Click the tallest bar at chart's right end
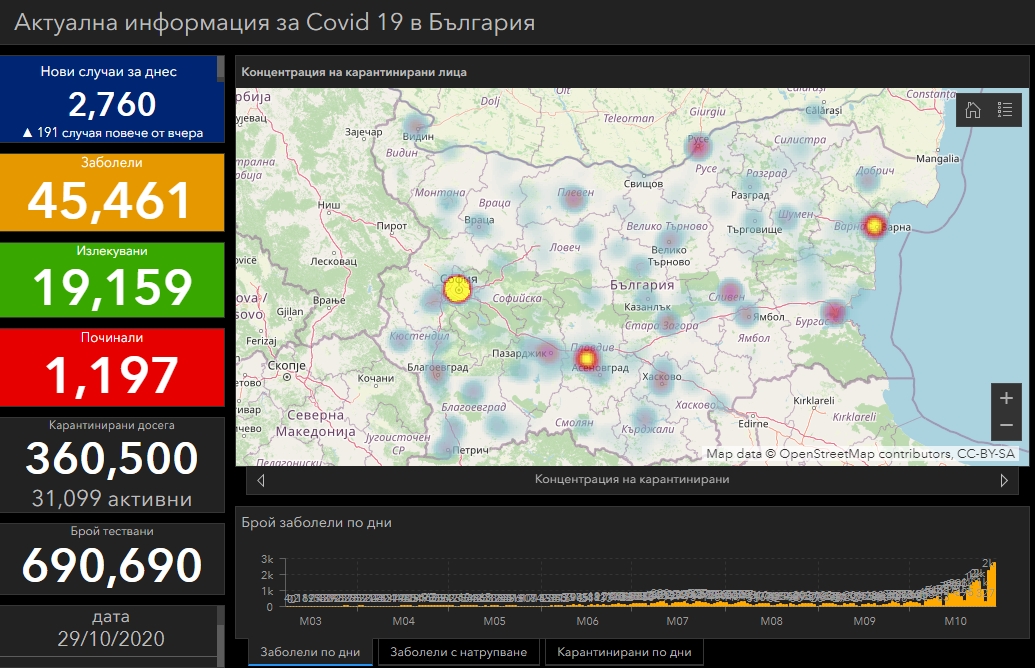 pos(992,584)
